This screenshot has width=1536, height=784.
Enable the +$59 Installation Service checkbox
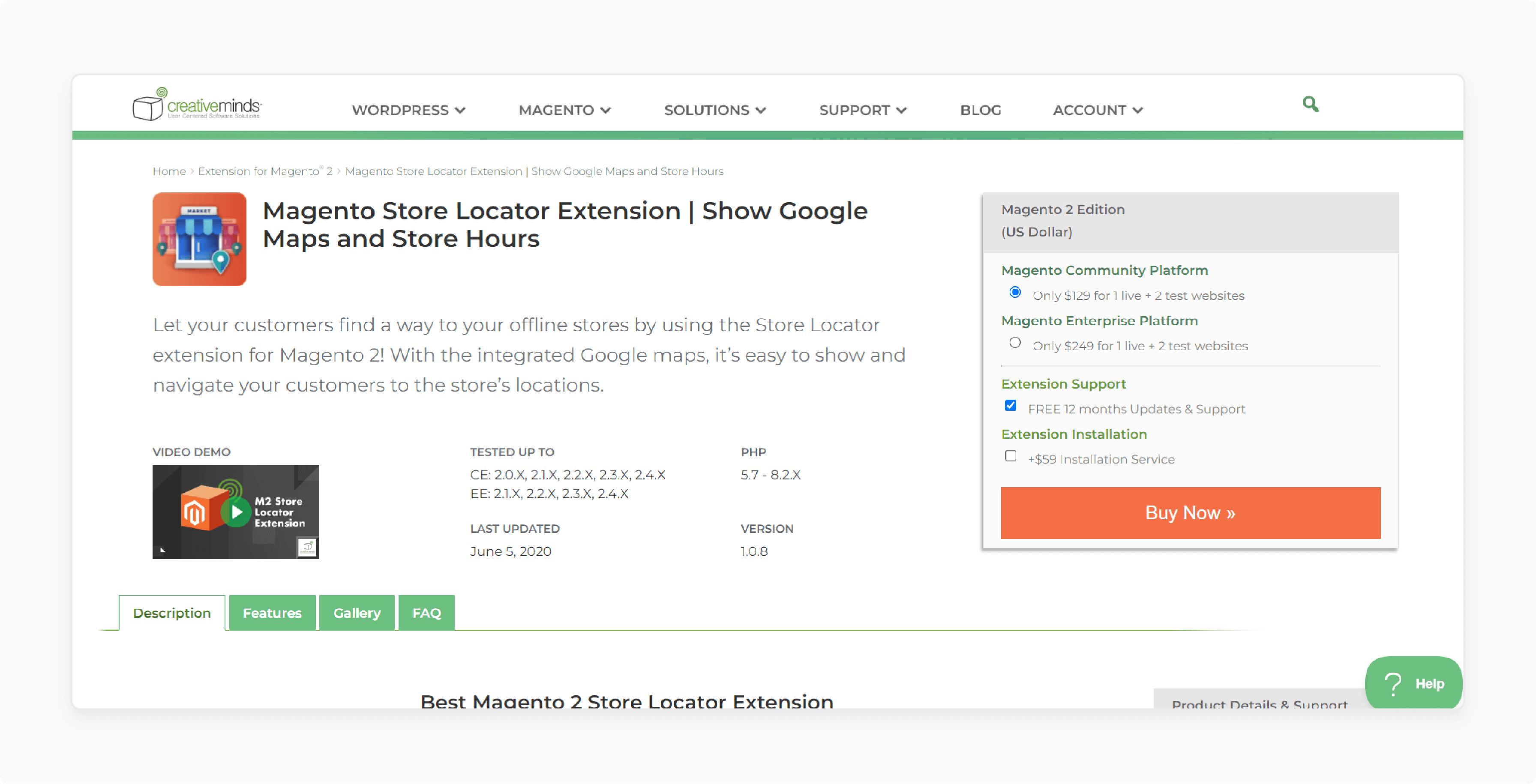tap(1010, 456)
